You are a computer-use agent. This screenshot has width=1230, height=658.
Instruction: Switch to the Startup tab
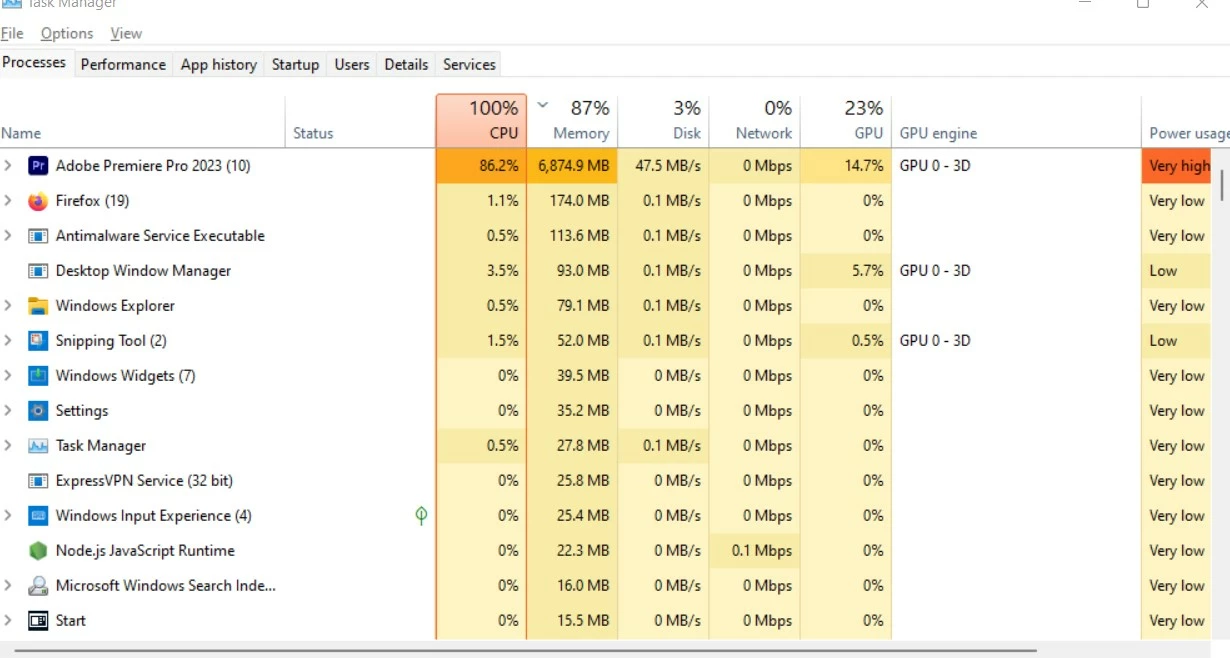(x=295, y=64)
